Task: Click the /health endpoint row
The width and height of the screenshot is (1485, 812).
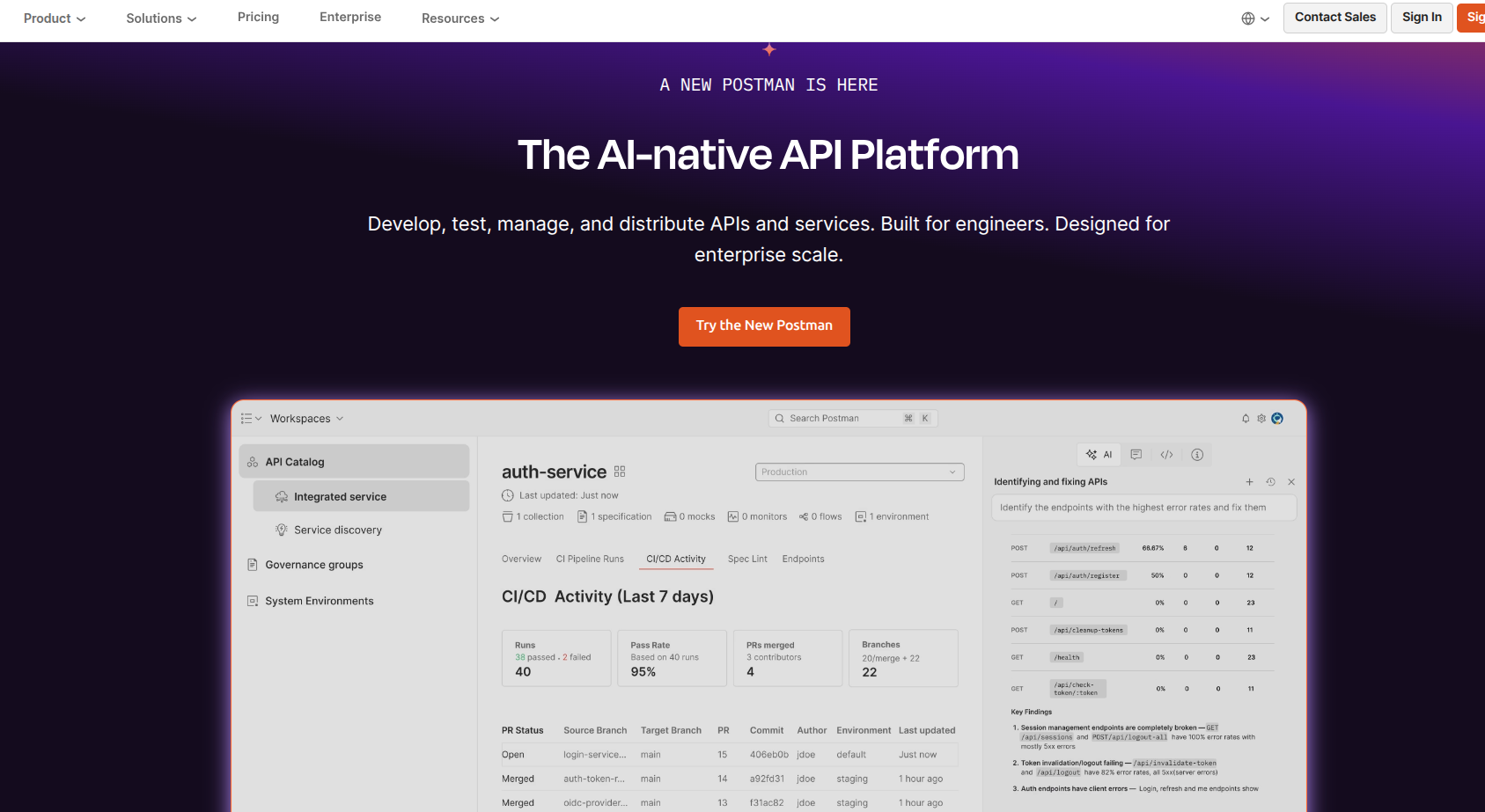Action: 1142,657
